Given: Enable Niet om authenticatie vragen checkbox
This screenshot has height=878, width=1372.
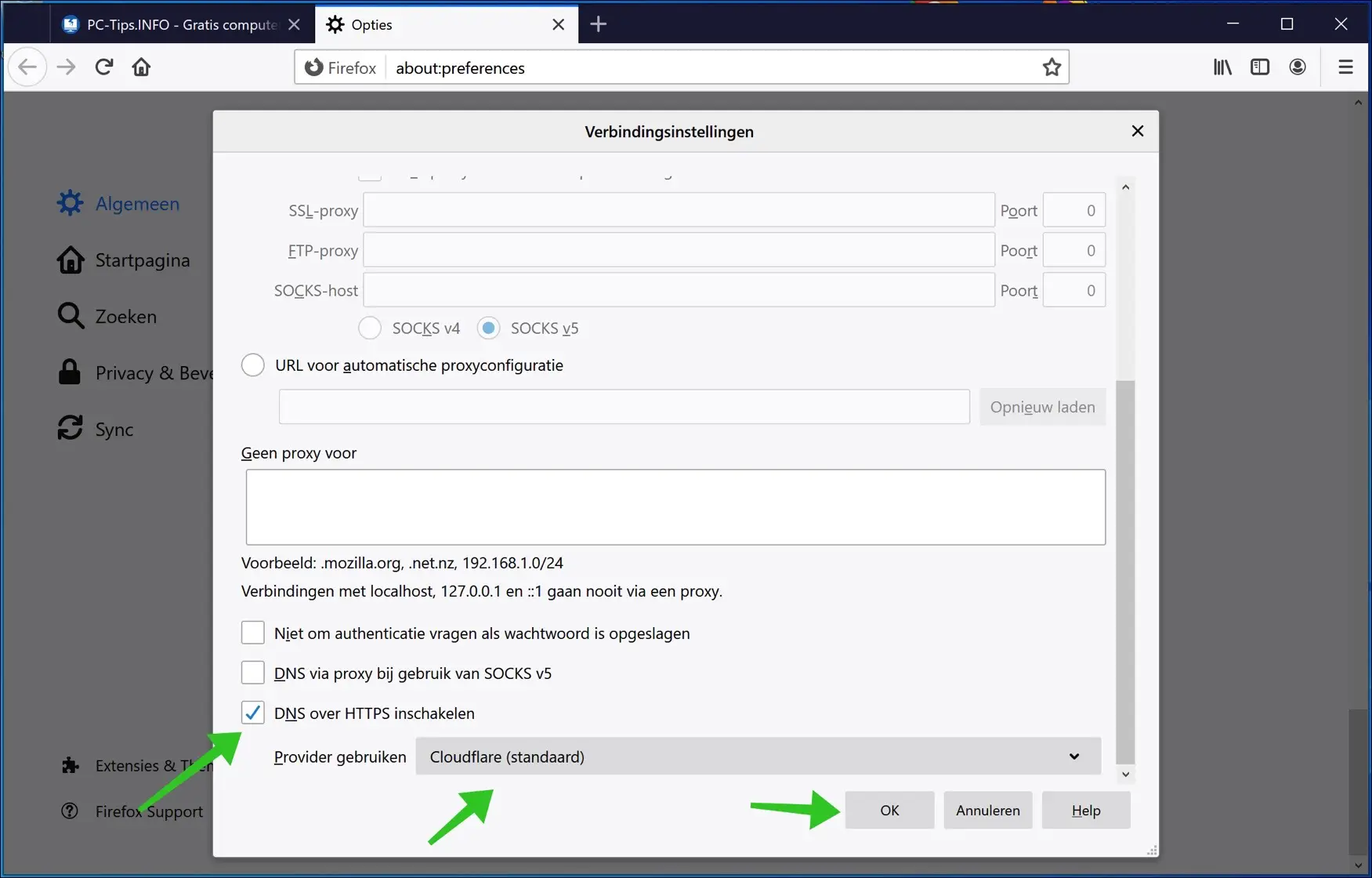Looking at the screenshot, I should click(x=252, y=633).
